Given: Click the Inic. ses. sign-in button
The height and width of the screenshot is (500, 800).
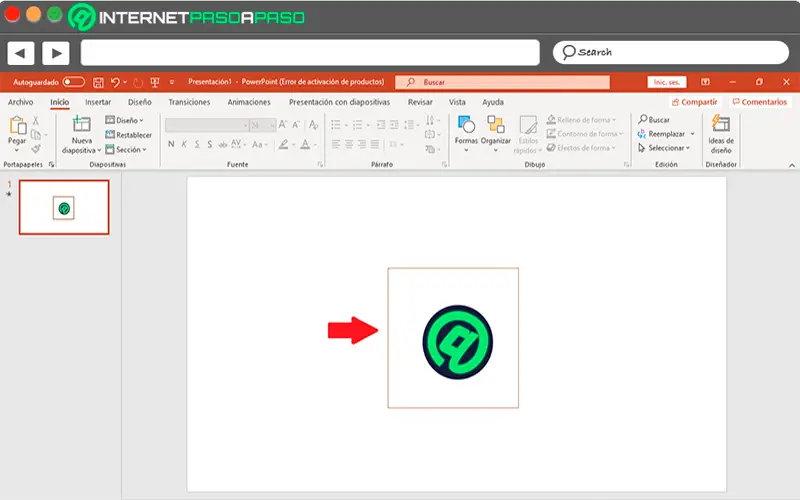Looking at the screenshot, I should pos(667,82).
